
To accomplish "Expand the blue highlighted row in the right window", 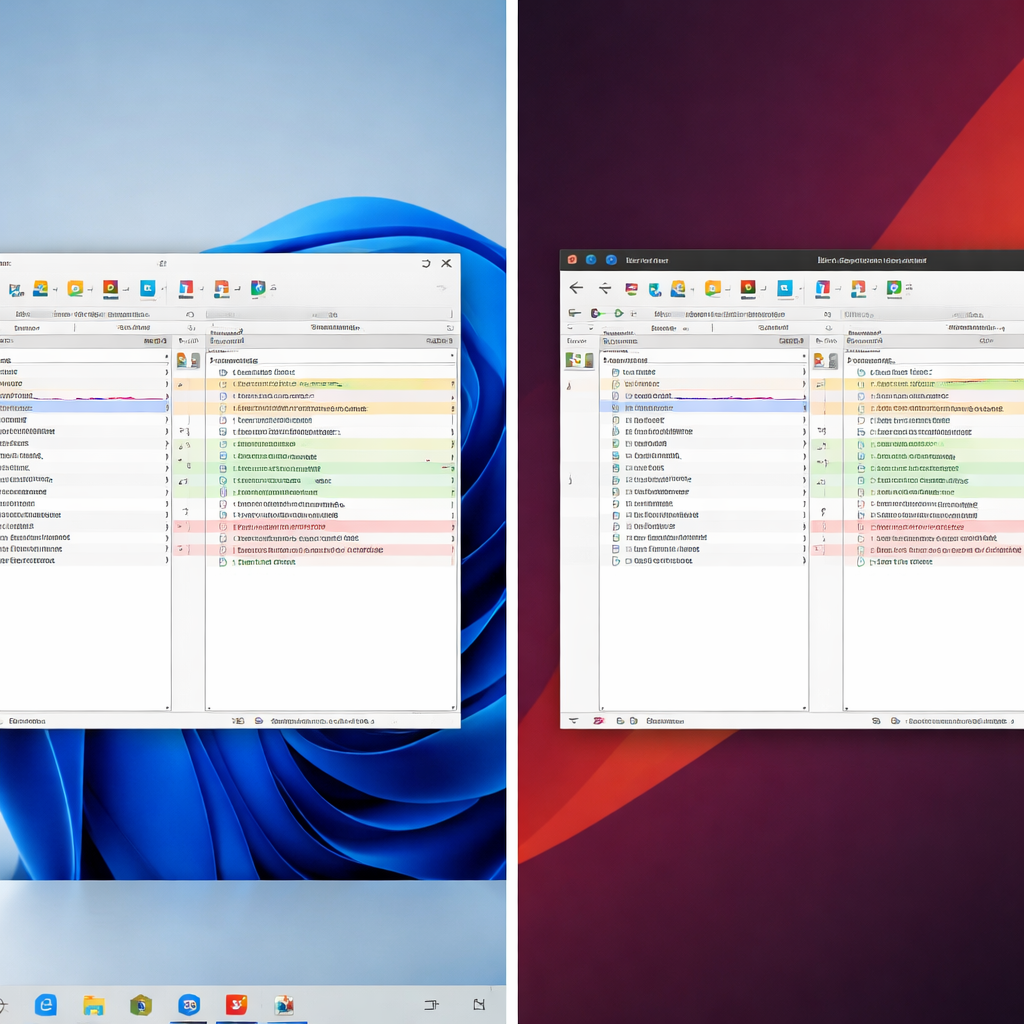I will tap(803, 408).
